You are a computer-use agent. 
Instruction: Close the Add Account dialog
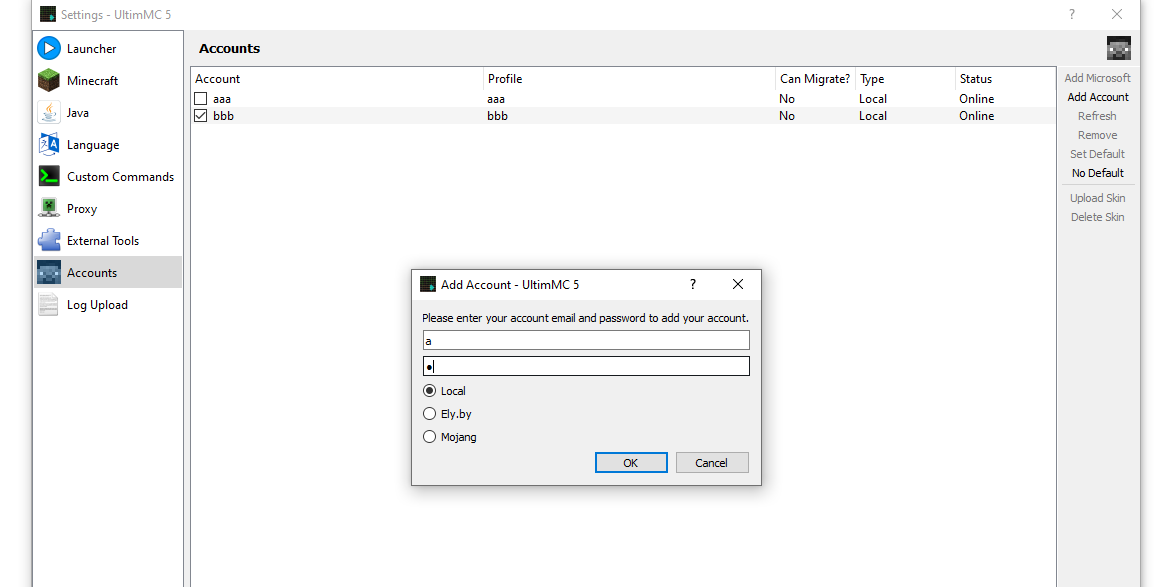(738, 284)
